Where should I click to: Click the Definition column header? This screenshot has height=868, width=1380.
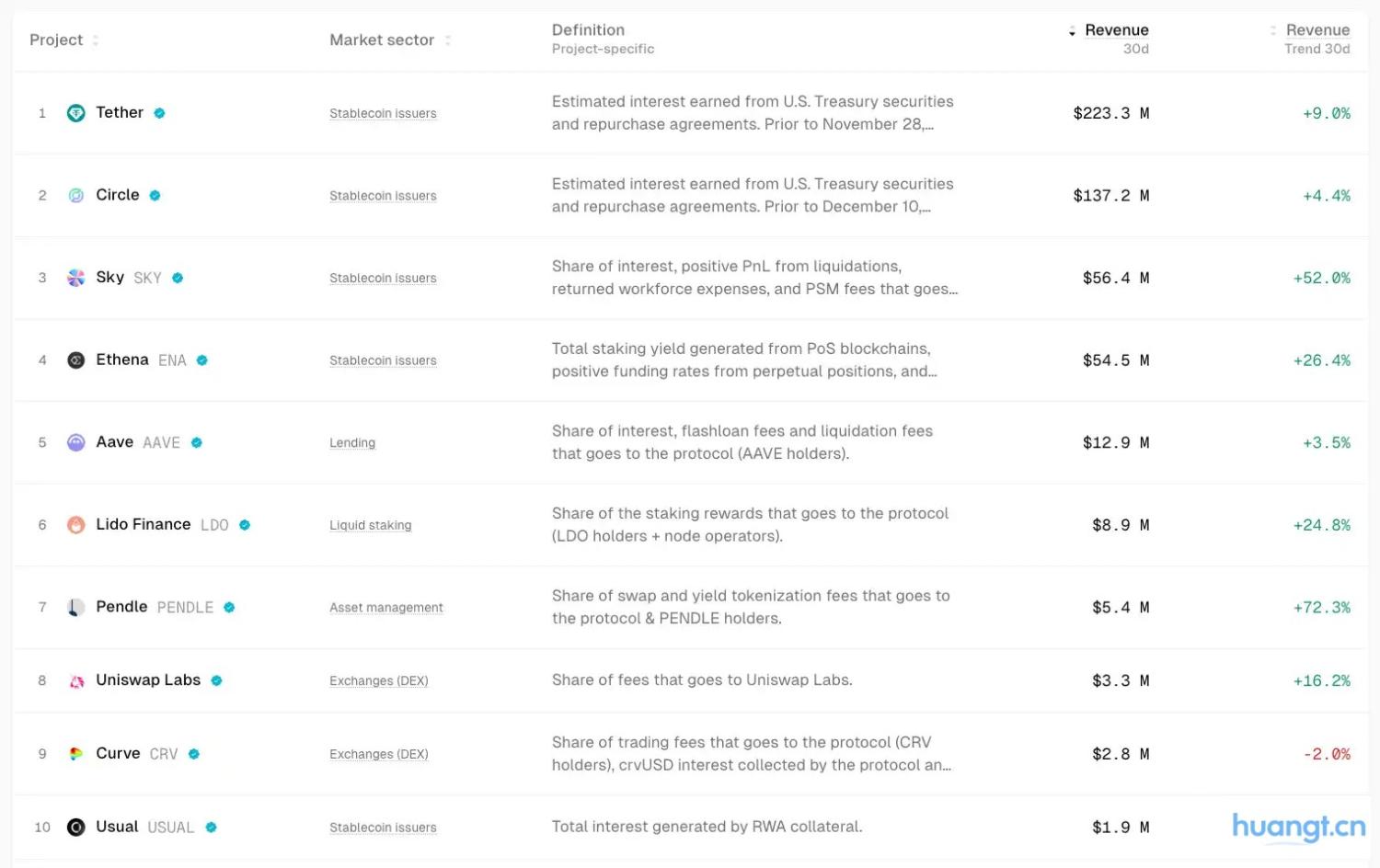(588, 30)
